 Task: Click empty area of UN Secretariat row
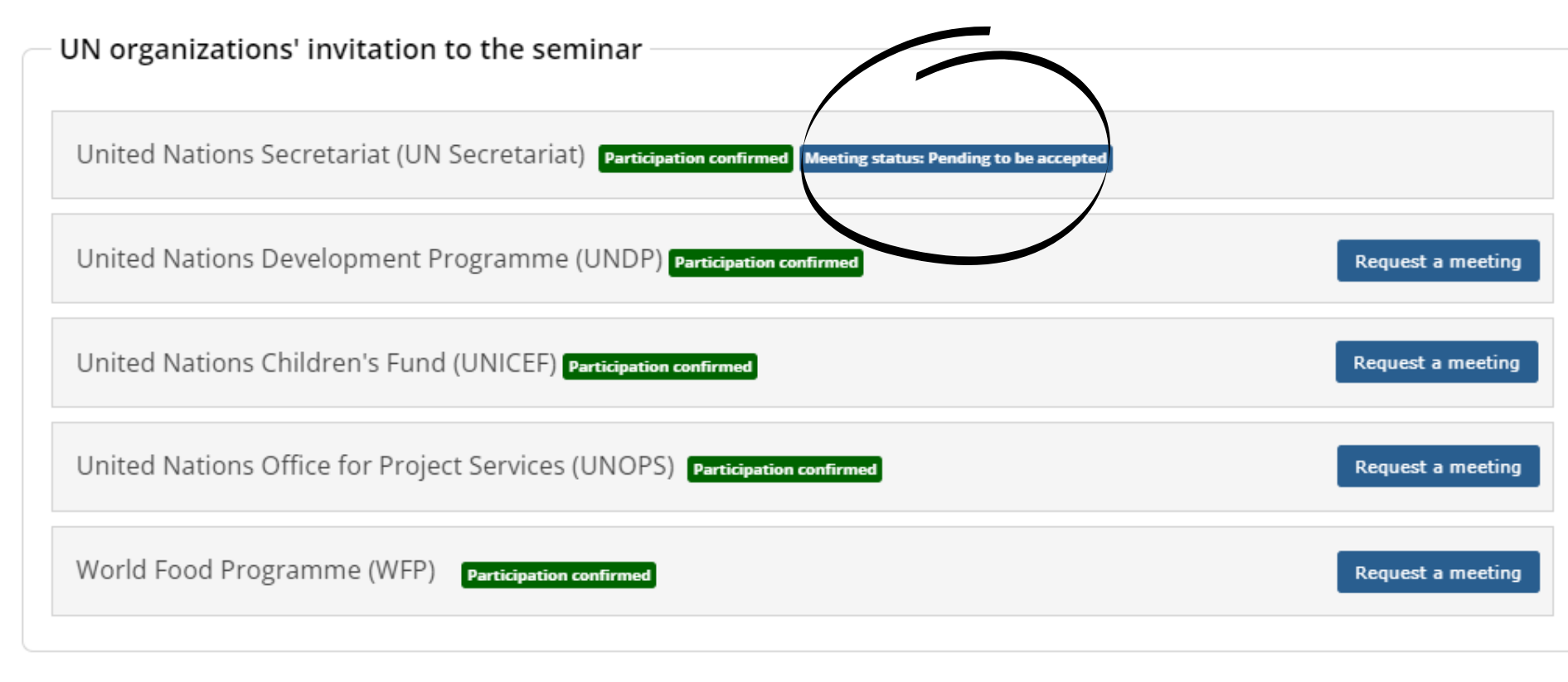[1327, 155]
